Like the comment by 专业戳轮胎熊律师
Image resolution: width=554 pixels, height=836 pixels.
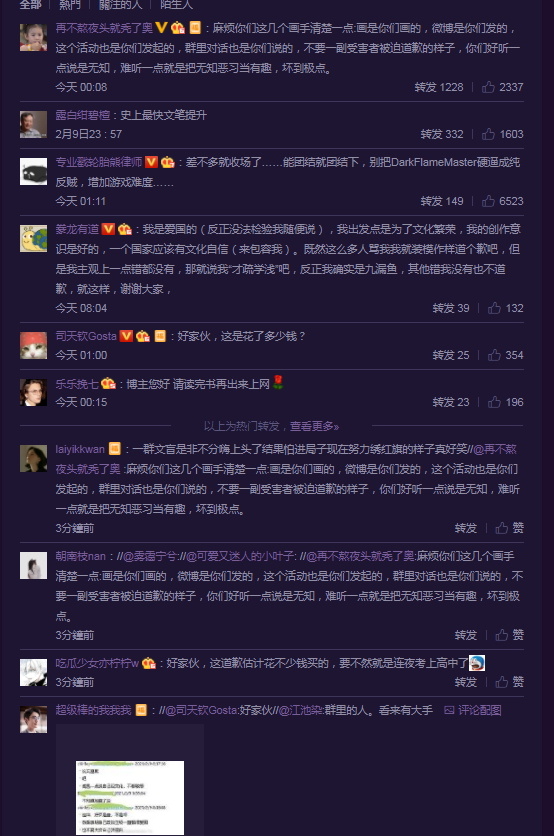[502, 201]
